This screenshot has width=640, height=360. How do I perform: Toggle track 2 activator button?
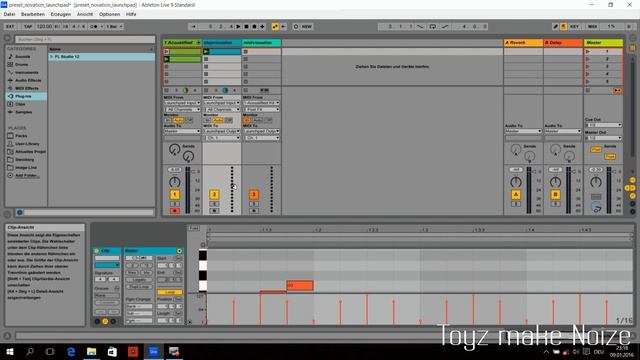(214, 195)
